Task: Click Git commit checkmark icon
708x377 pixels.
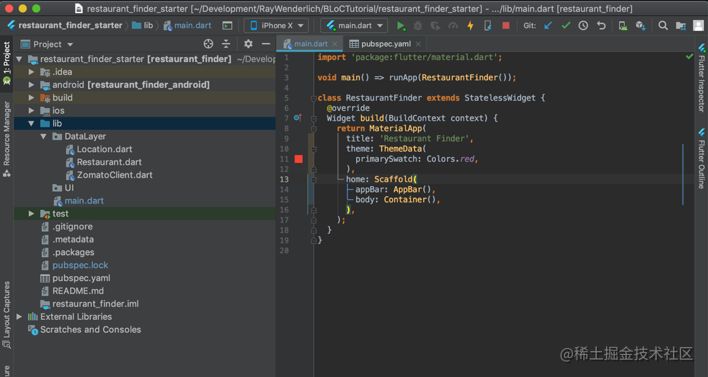Action: pos(566,26)
